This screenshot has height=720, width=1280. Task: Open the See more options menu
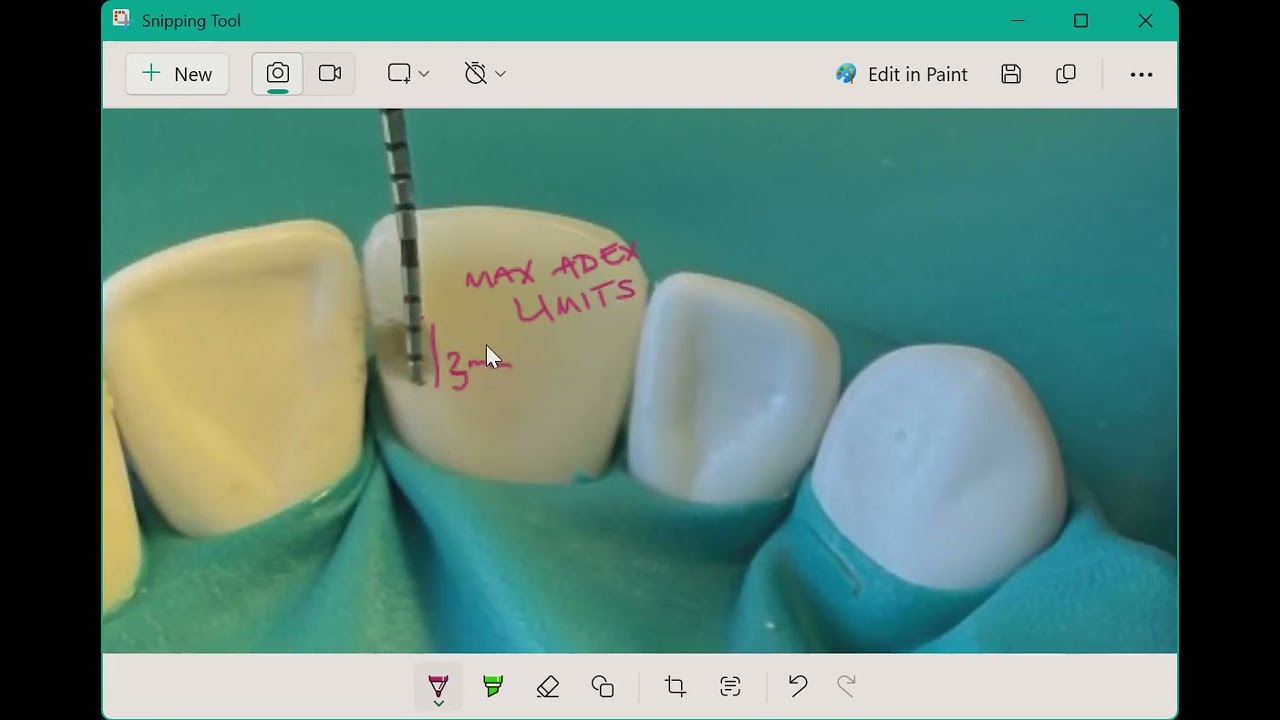click(x=1141, y=74)
